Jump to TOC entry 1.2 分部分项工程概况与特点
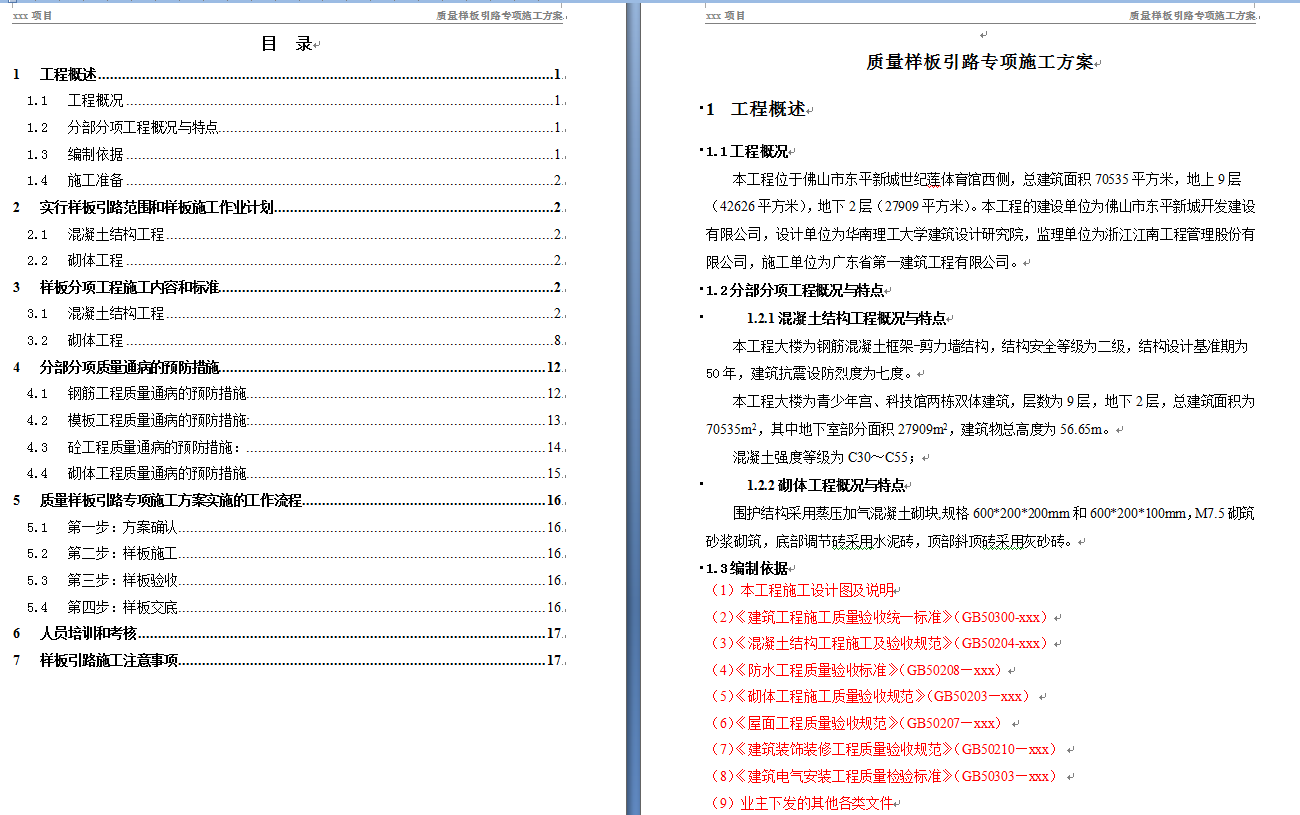 [142, 128]
